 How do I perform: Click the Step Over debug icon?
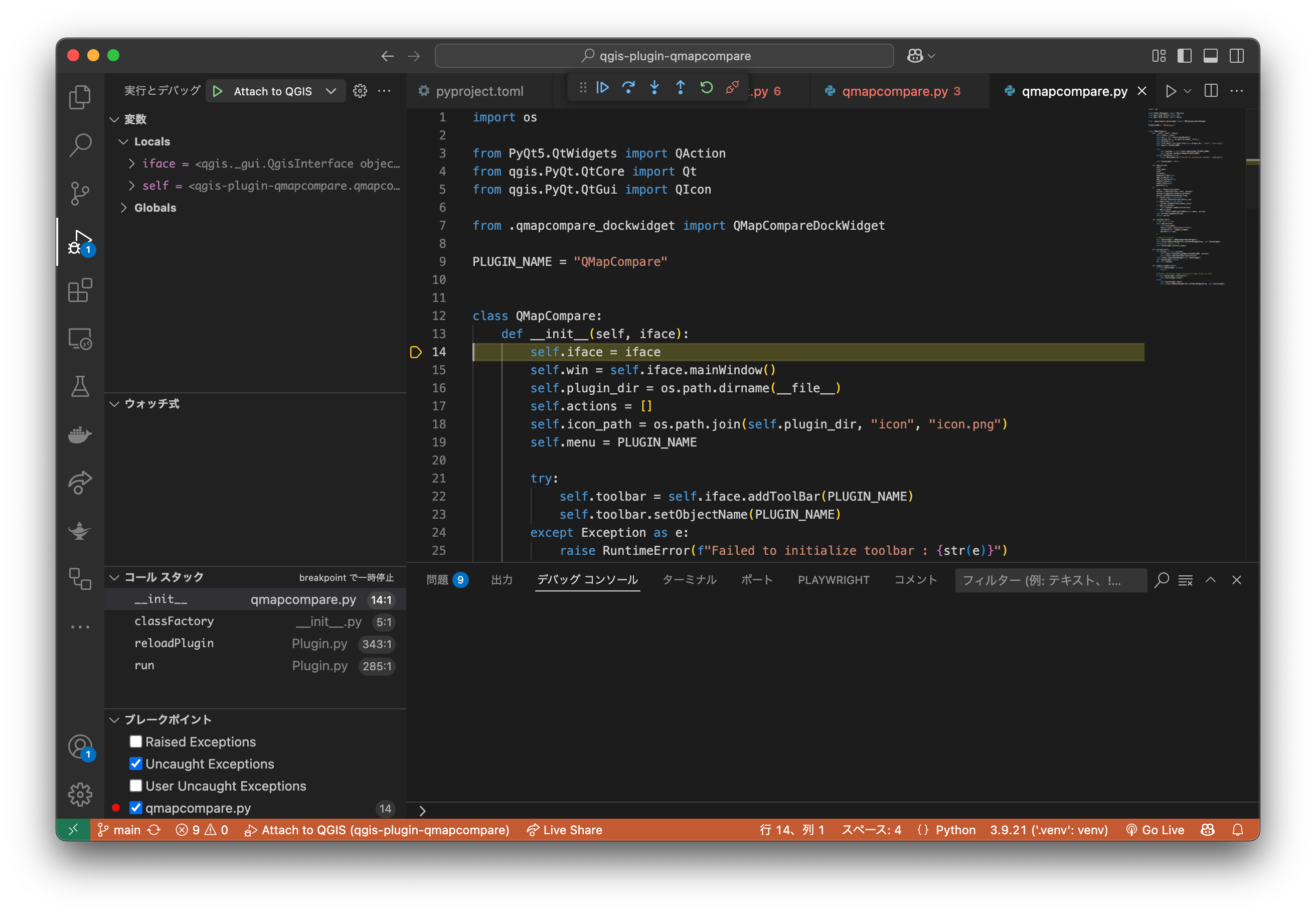(628, 88)
